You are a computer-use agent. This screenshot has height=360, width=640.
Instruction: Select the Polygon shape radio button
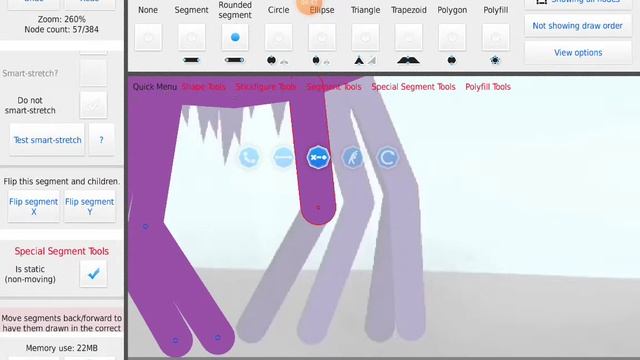click(452, 37)
